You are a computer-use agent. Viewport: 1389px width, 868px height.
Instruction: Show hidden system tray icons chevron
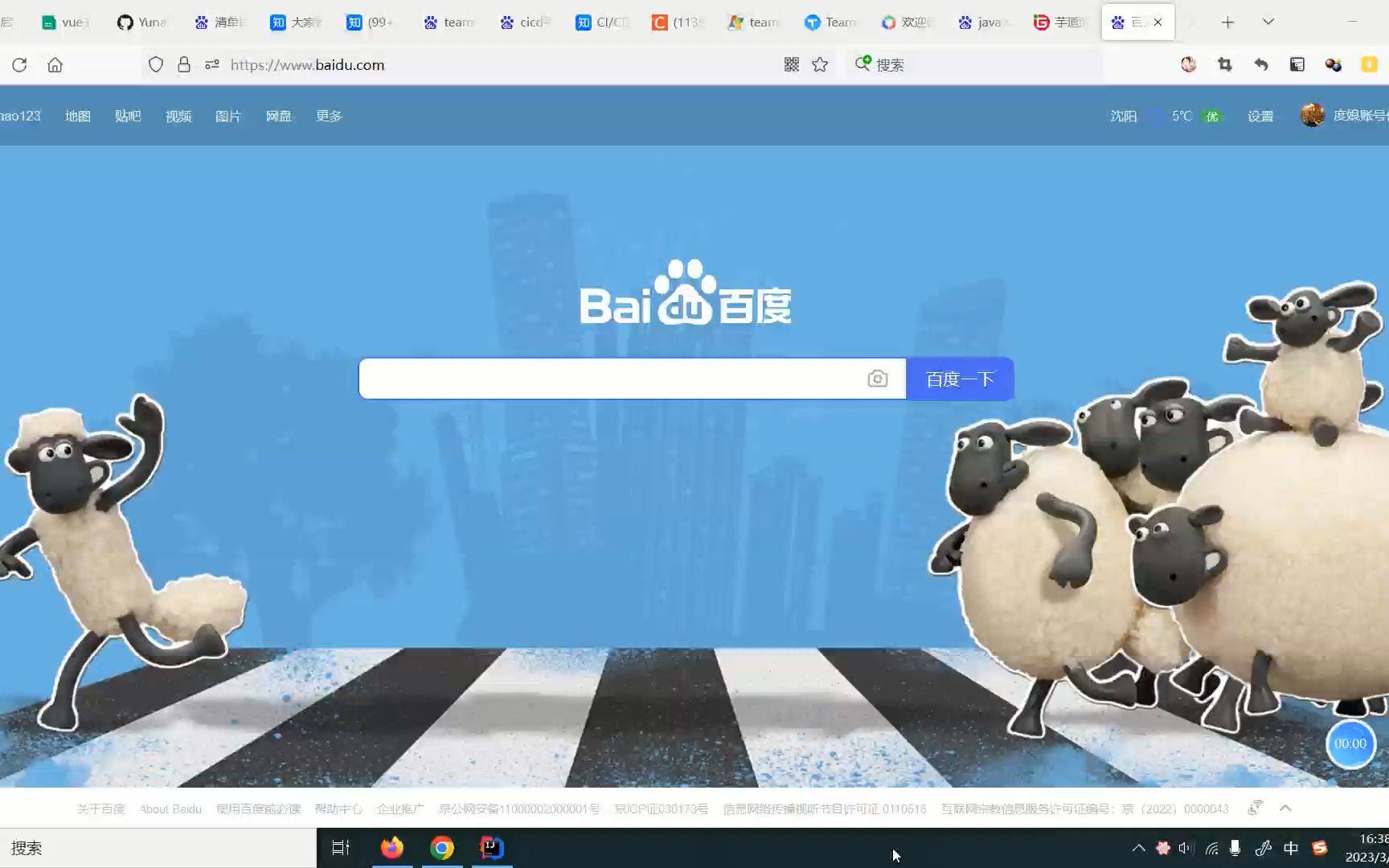(x=1138, y=848)
